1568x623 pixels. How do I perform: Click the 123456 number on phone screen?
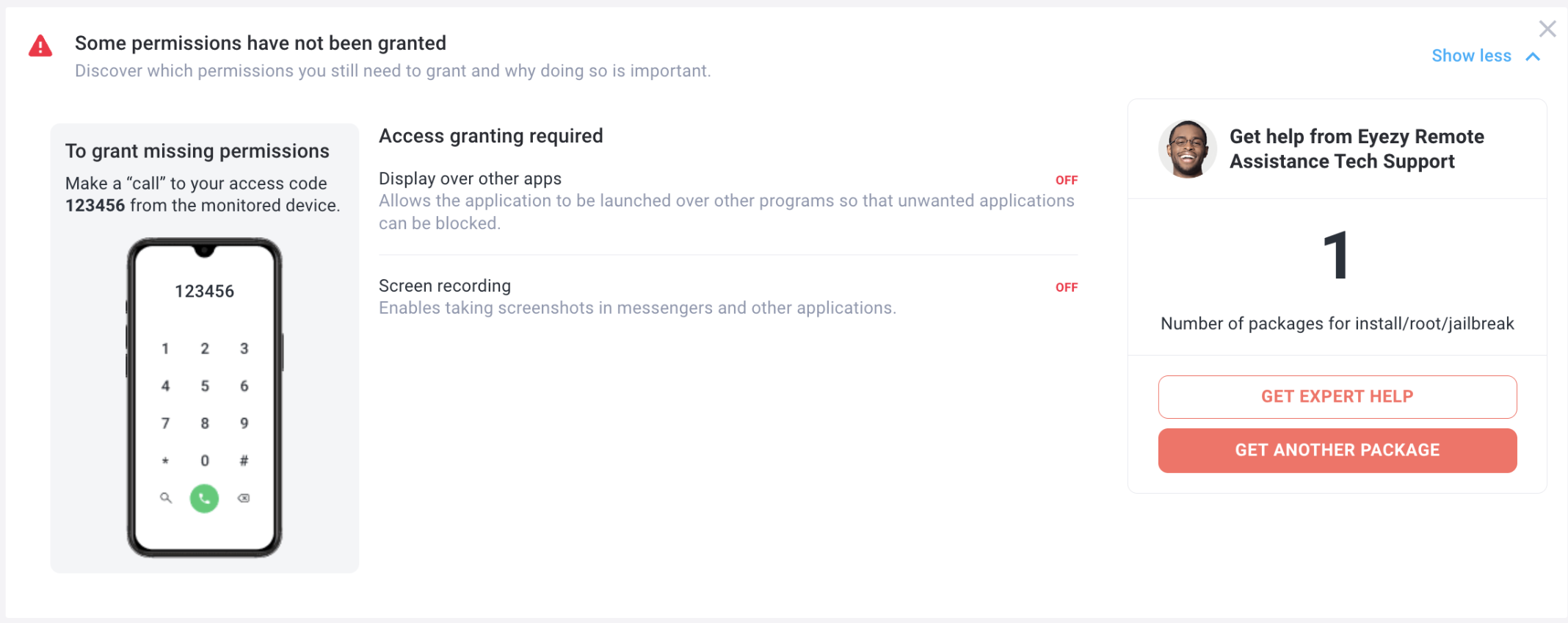point(204,292)
